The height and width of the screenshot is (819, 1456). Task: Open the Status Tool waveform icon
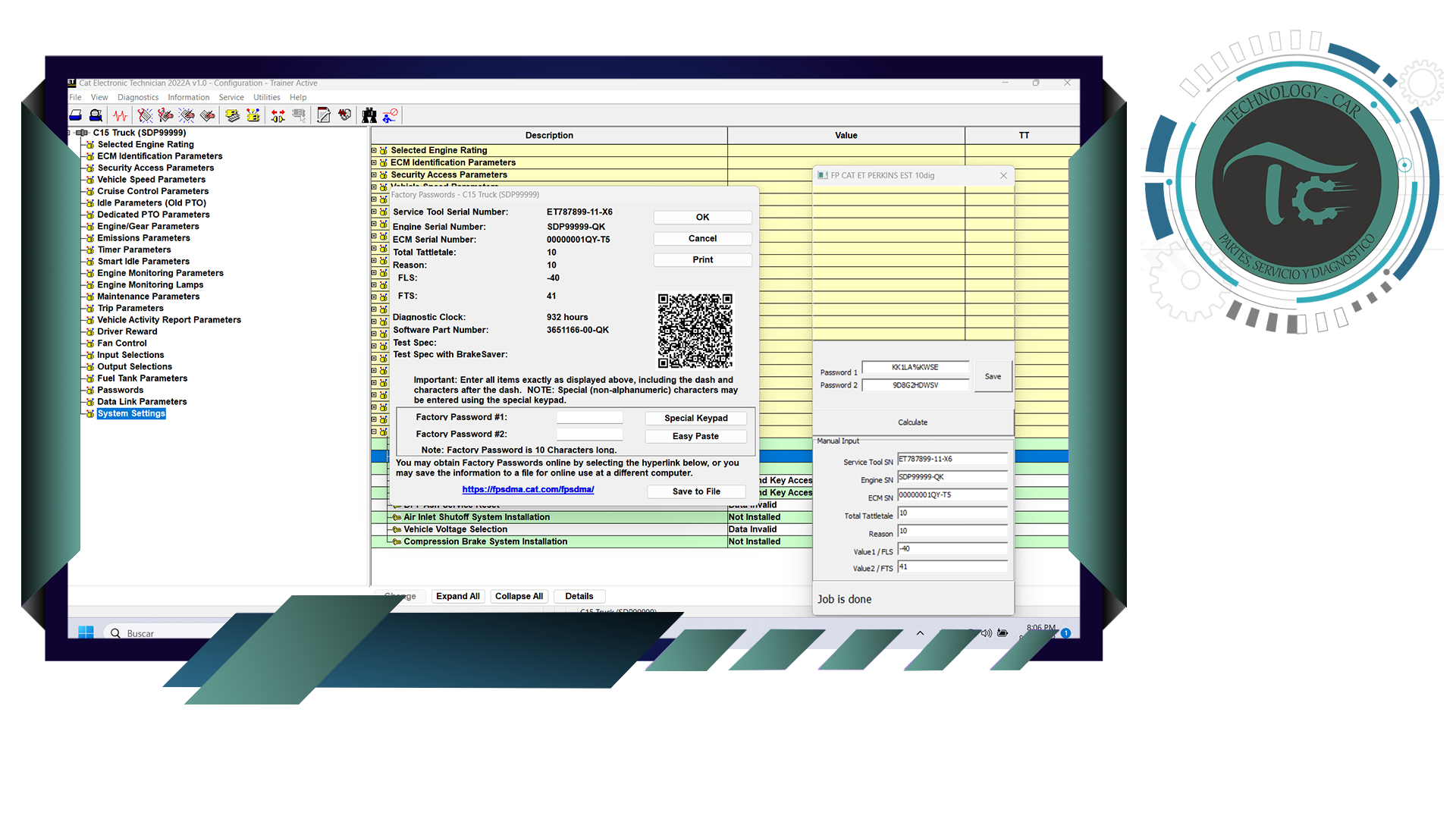pos(121,115)
